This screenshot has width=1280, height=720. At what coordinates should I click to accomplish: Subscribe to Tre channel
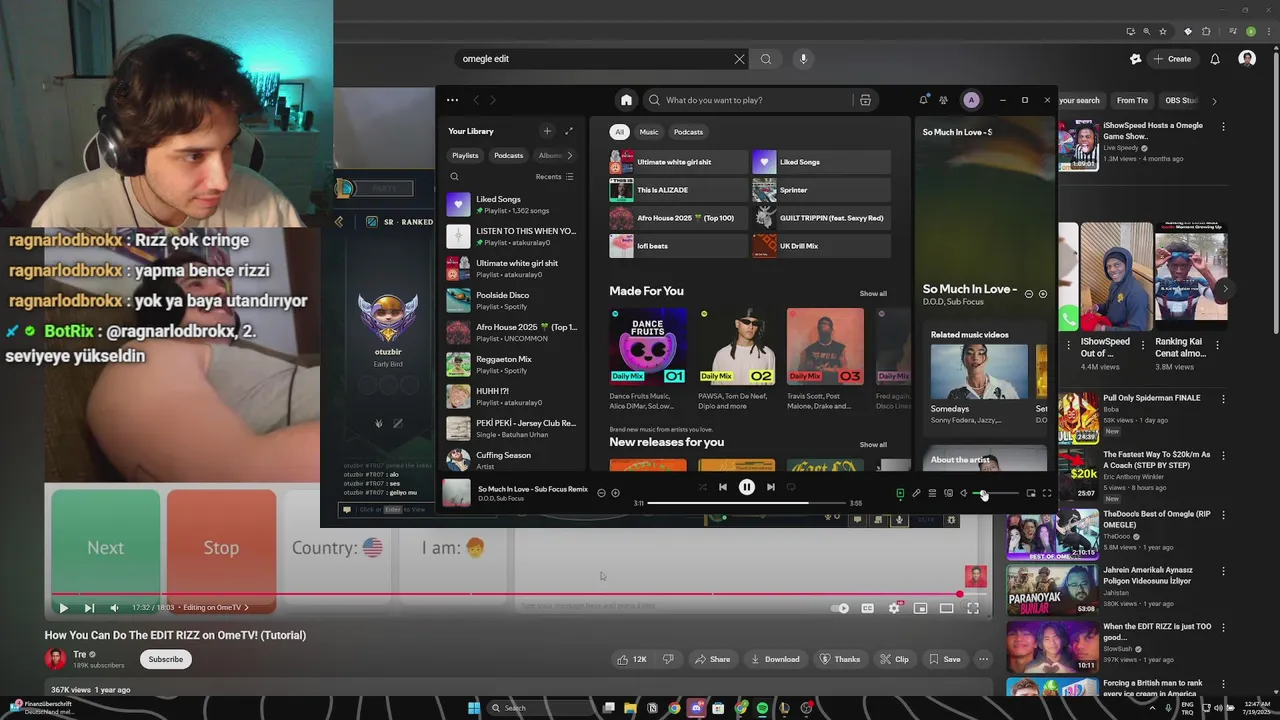(x=166, y=659)
